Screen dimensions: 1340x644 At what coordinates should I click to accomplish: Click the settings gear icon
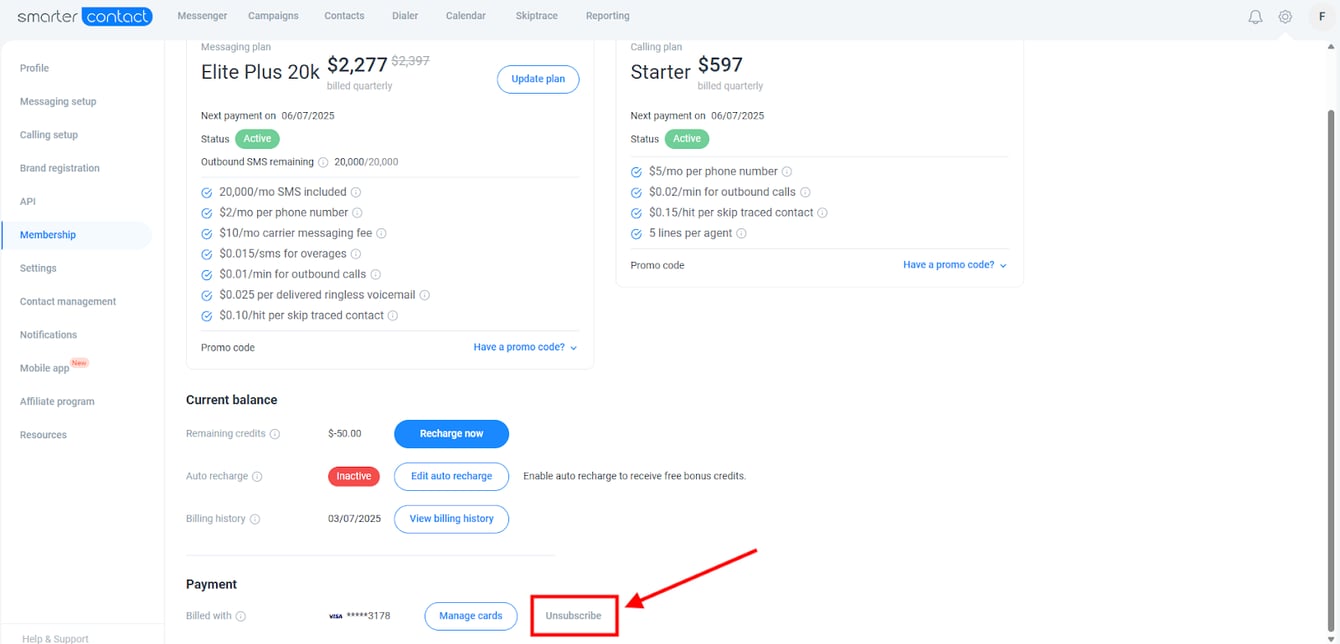[x=1285, y=17]
